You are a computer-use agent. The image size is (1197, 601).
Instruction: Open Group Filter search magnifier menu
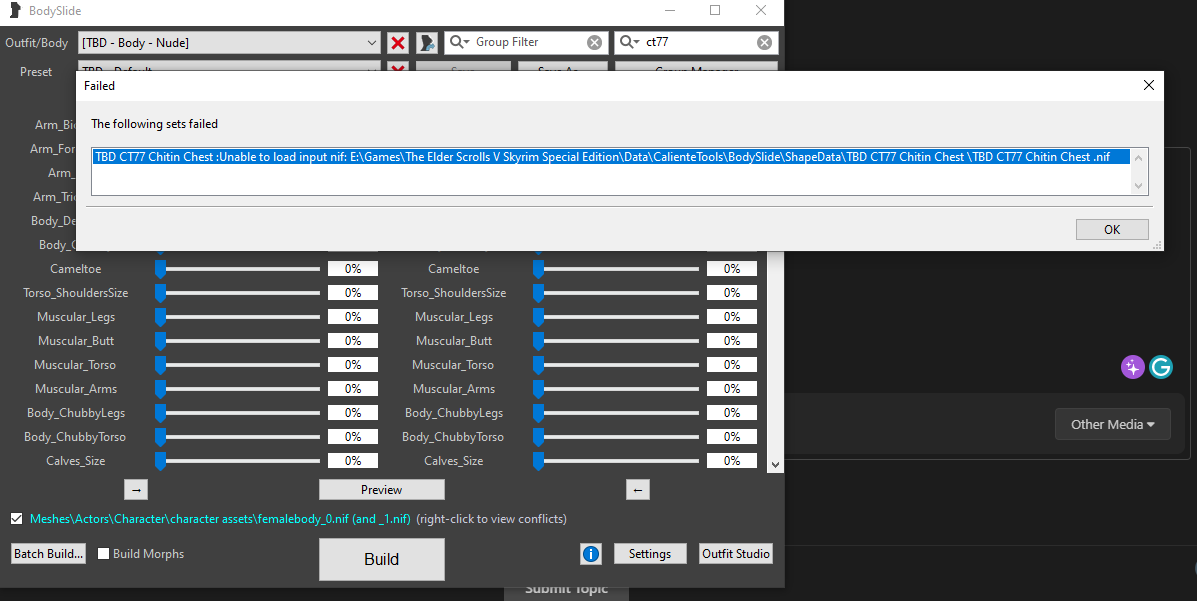[x=458, y=42]
